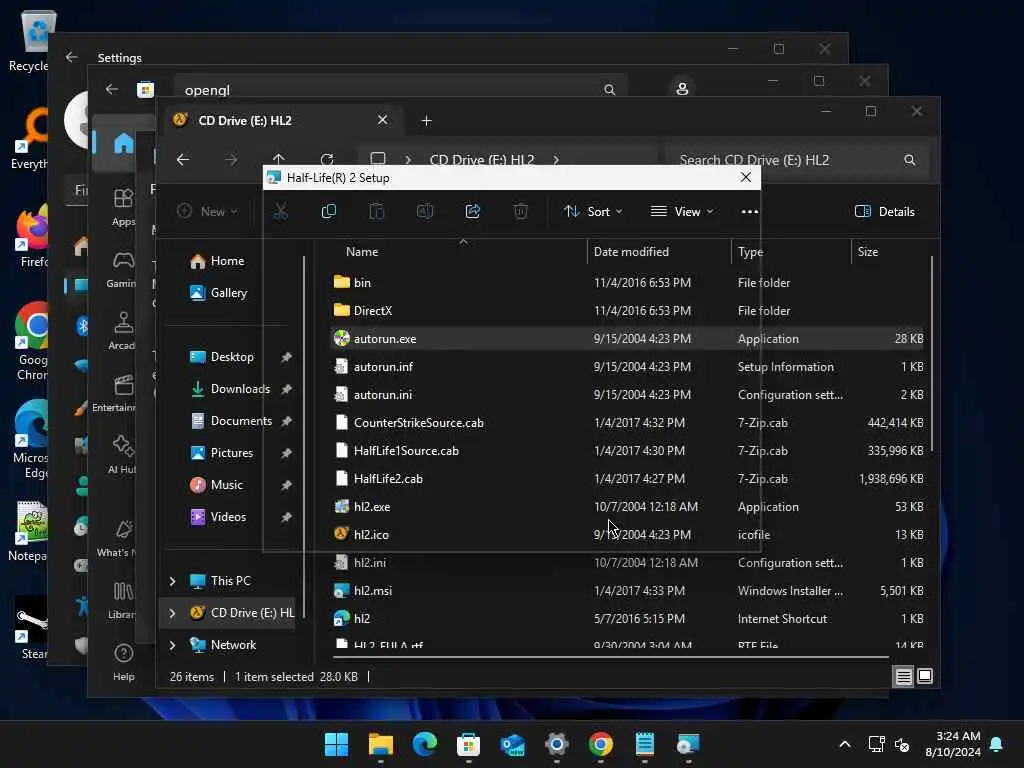
Task: Click the Paste clipboard icon
Action: point(377,212)
